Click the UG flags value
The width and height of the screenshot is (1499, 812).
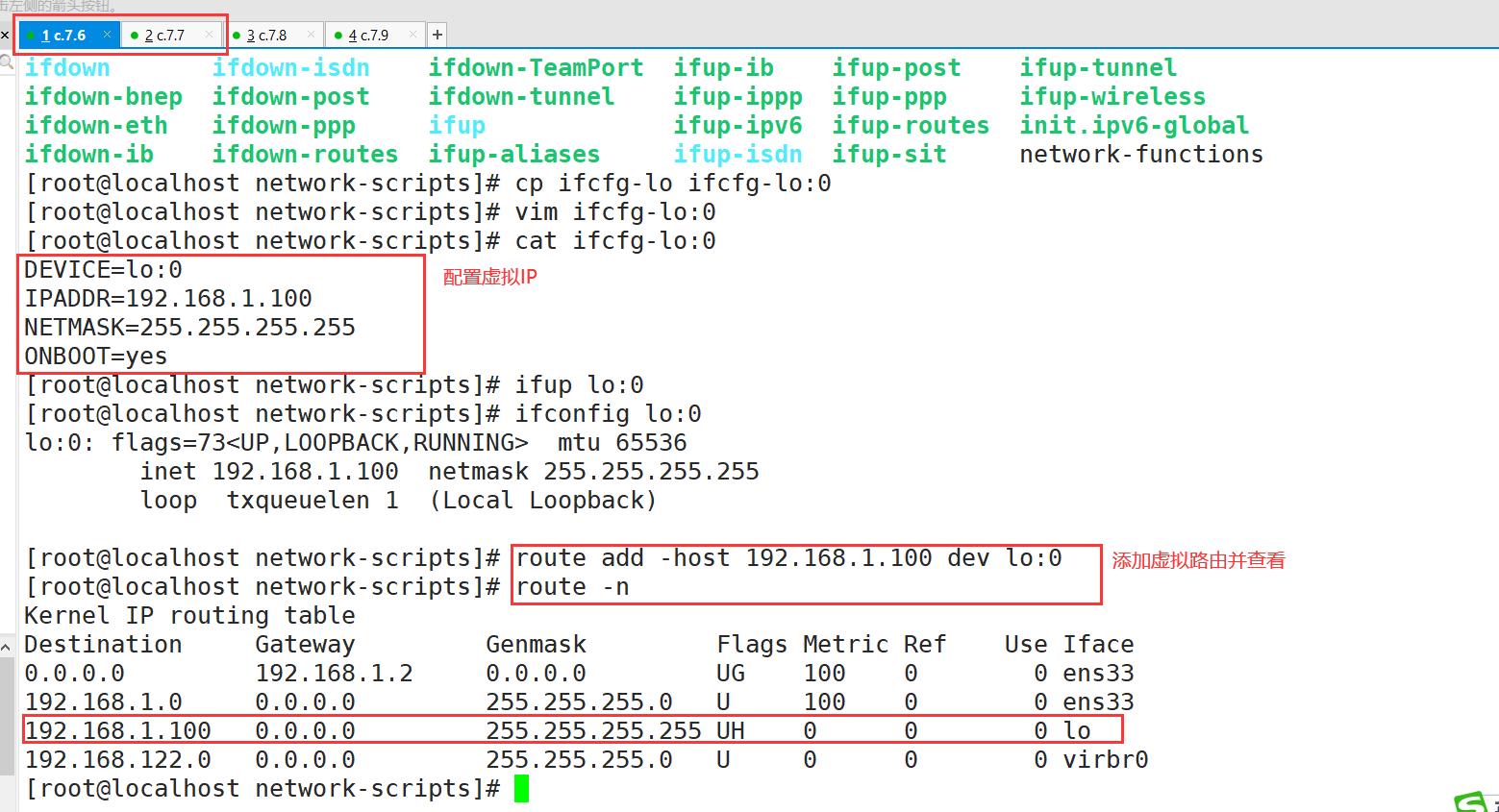pos(731,674)
